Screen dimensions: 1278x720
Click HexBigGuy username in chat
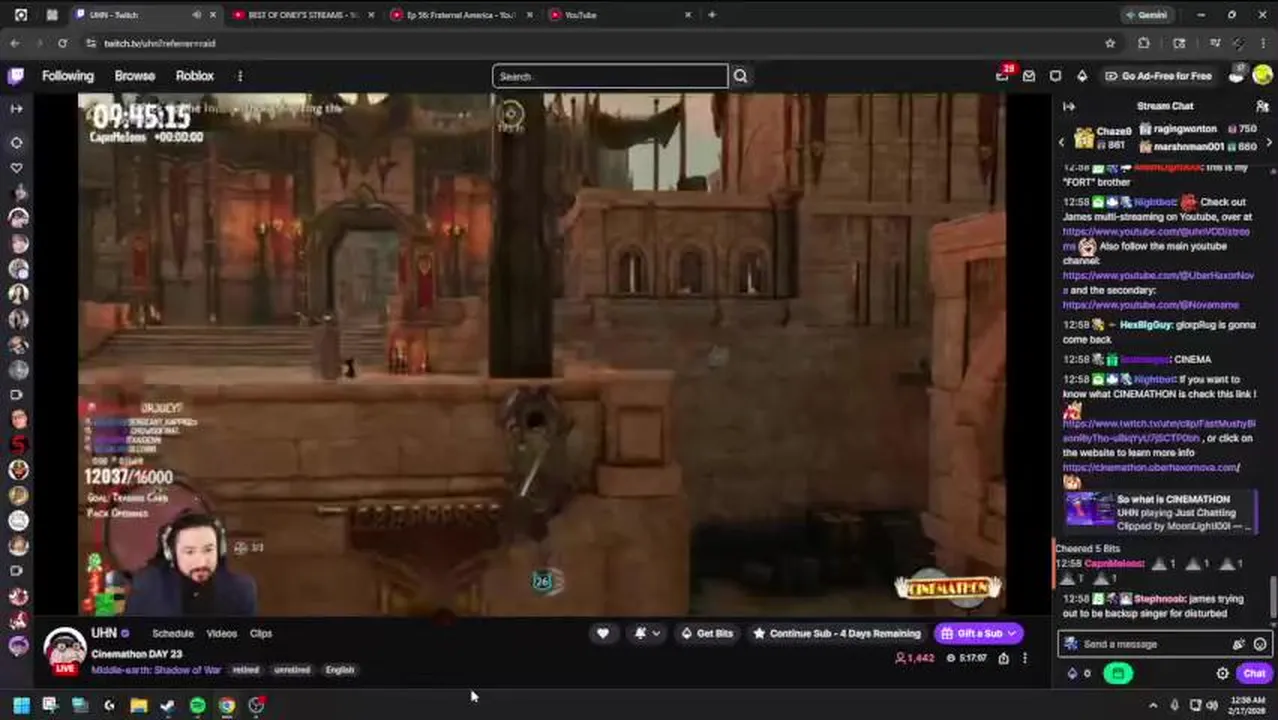1144,325
